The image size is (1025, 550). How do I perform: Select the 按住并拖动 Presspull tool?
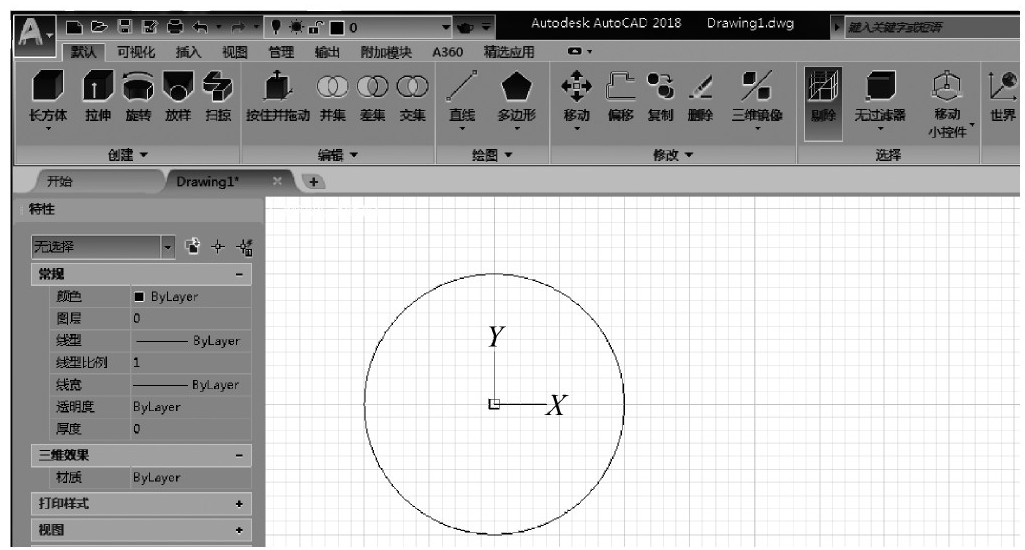pos(278,97)
